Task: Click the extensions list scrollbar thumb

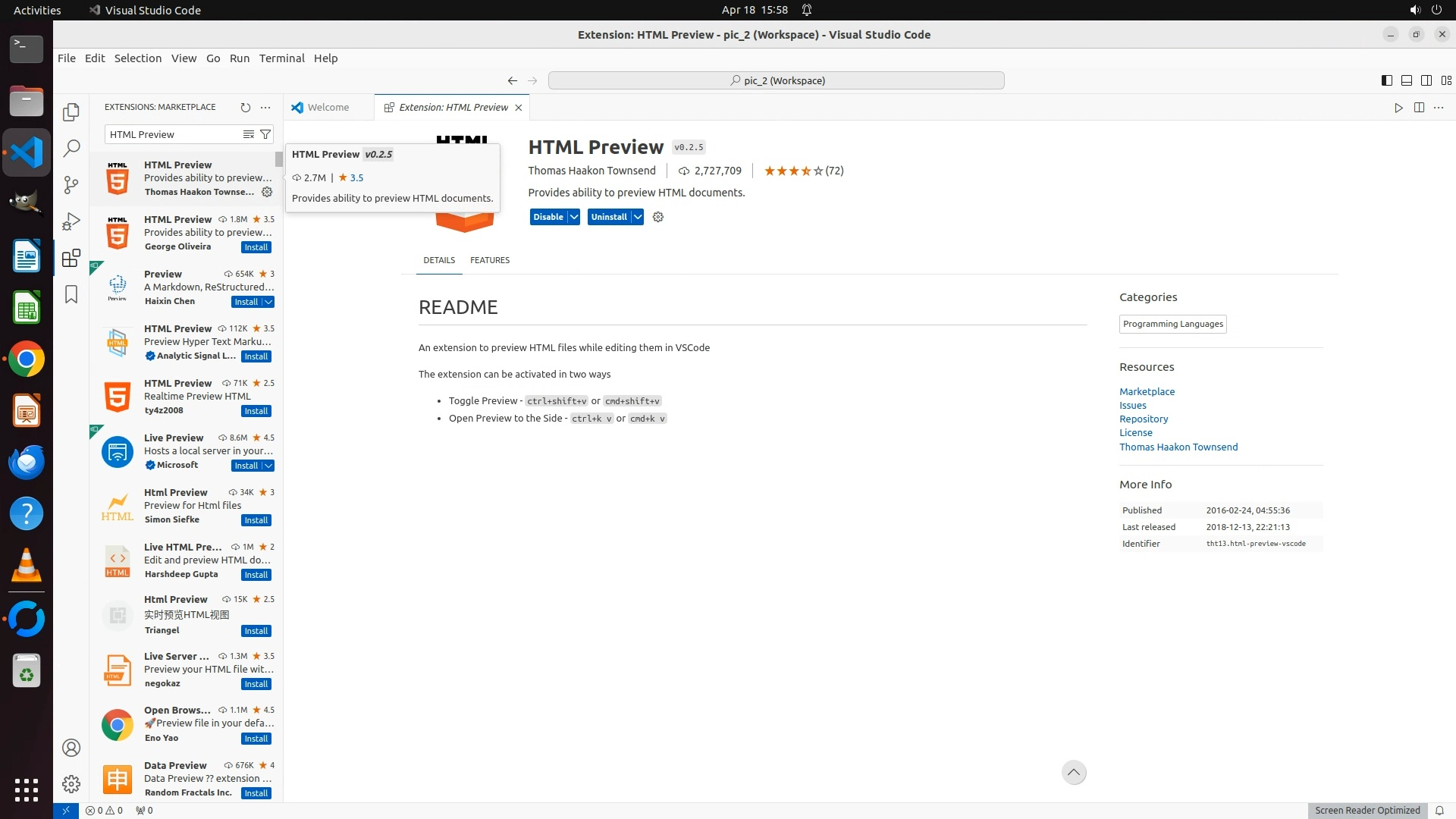Action: (x=278, y=159)
